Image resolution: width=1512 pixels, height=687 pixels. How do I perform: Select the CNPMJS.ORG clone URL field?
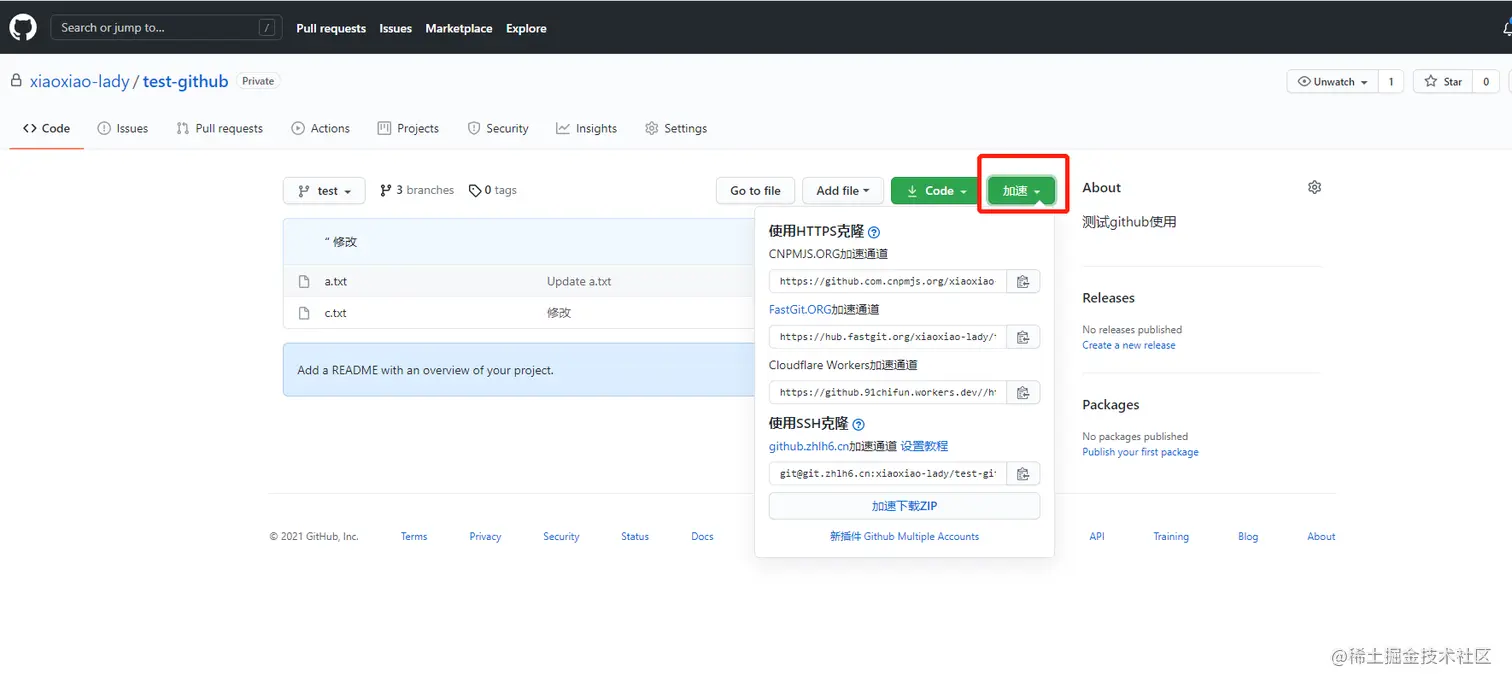coord(888,282)
